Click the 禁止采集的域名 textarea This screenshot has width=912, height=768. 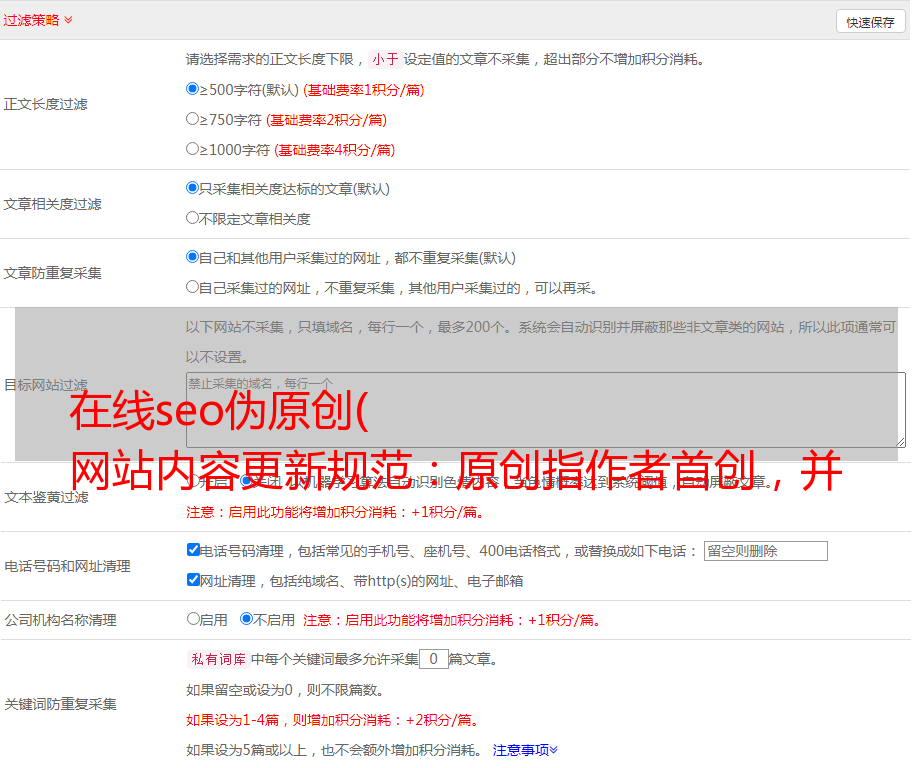(546, 410)
